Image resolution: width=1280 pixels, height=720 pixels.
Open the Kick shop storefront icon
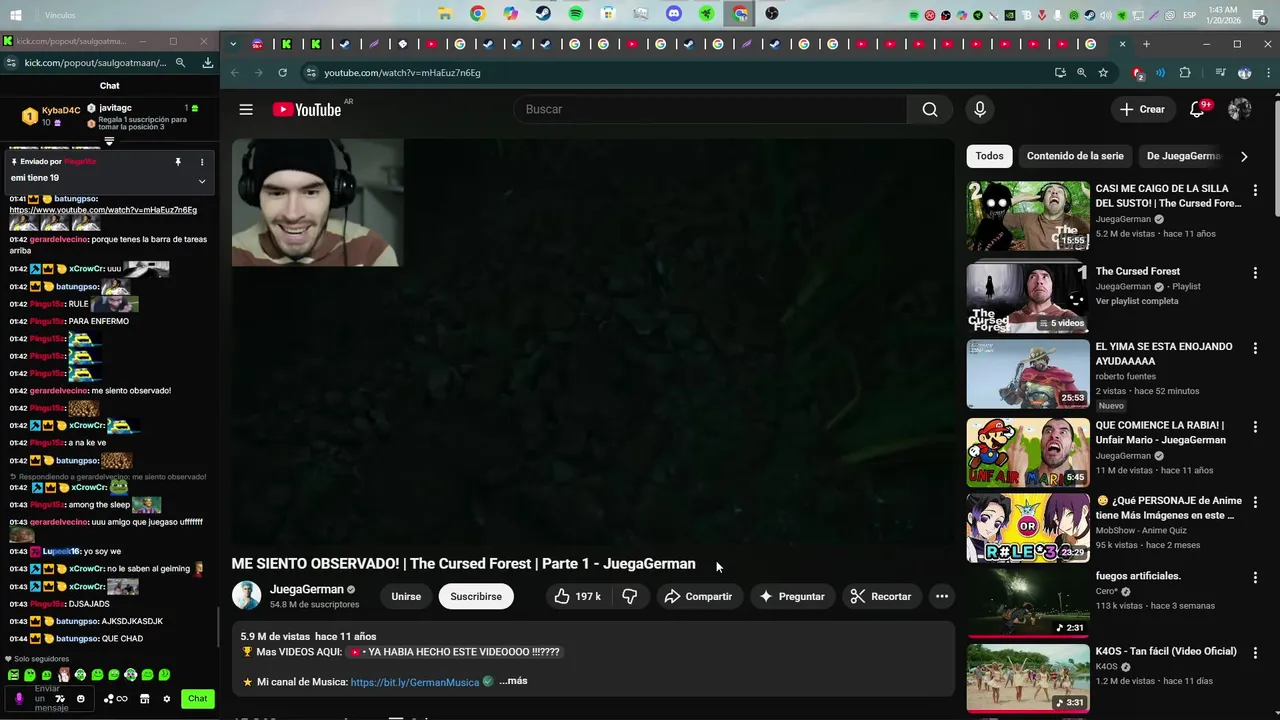click(145, 699)
